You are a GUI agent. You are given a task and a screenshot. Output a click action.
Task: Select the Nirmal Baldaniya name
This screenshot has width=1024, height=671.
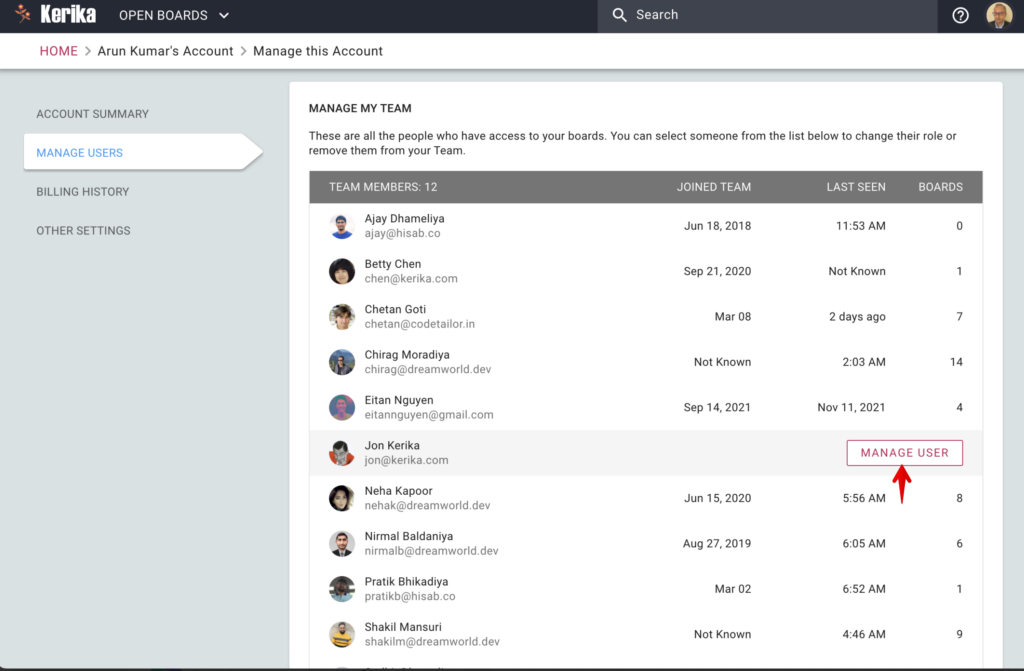[x=409, y=536]
